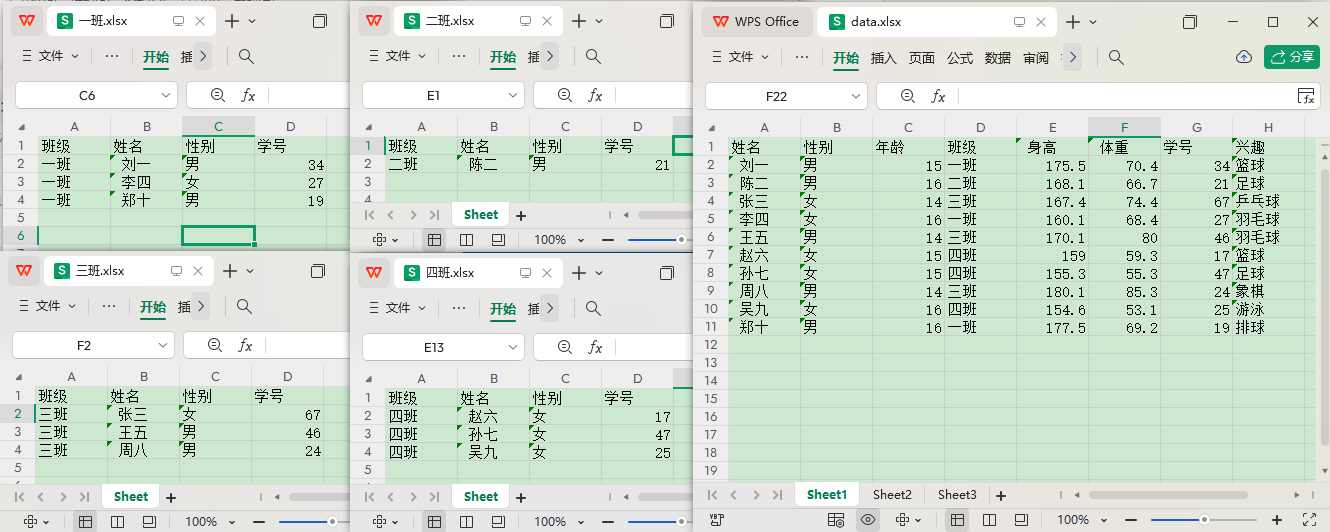Click the display icon on data.xlsx tab
The height and width of the screenshot is (532, 1330).
coord(1020,21)
